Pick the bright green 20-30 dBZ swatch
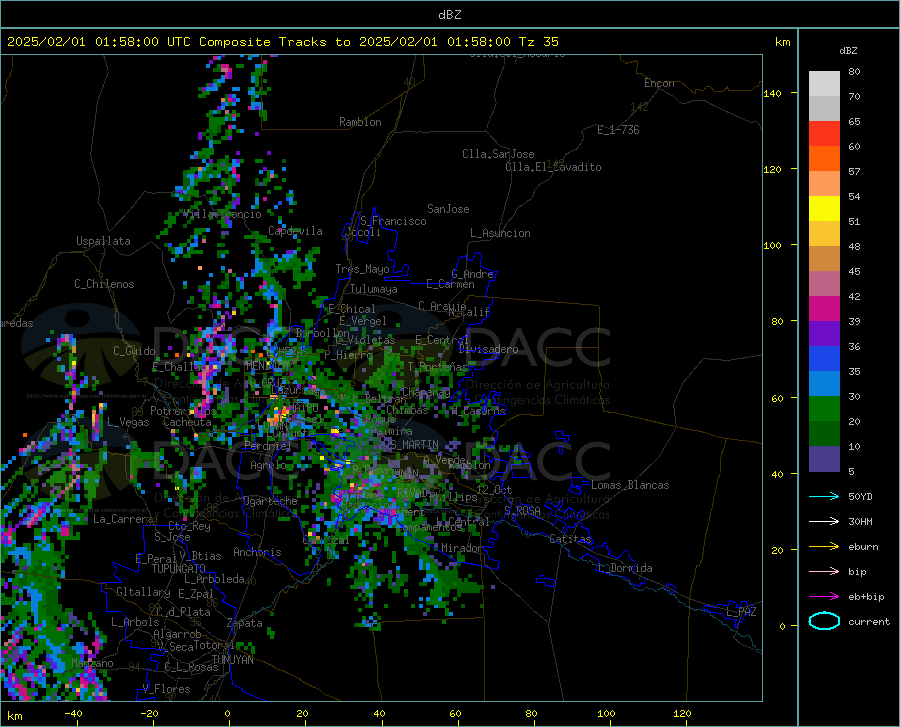Viewport: 900px width, 727px height. (x=824, y=409)
